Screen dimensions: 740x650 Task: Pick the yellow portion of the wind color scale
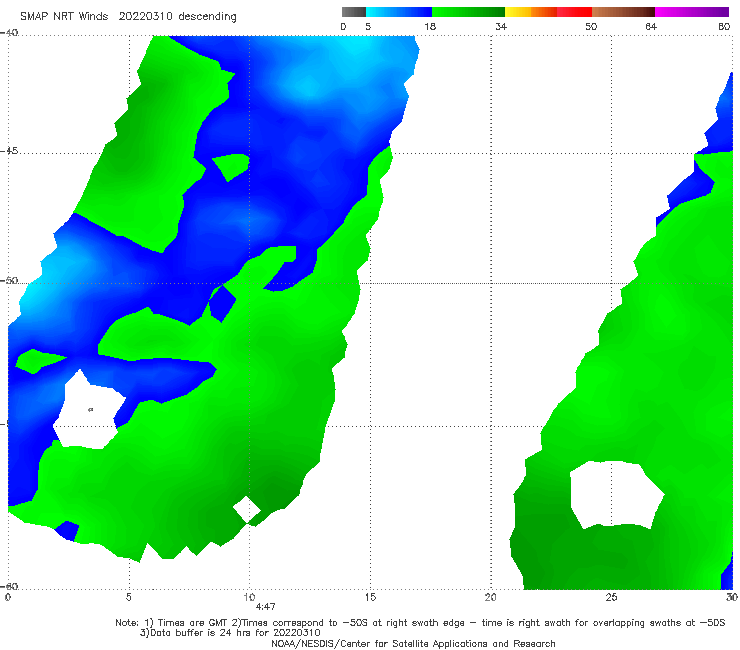click(x=518, y=12)
